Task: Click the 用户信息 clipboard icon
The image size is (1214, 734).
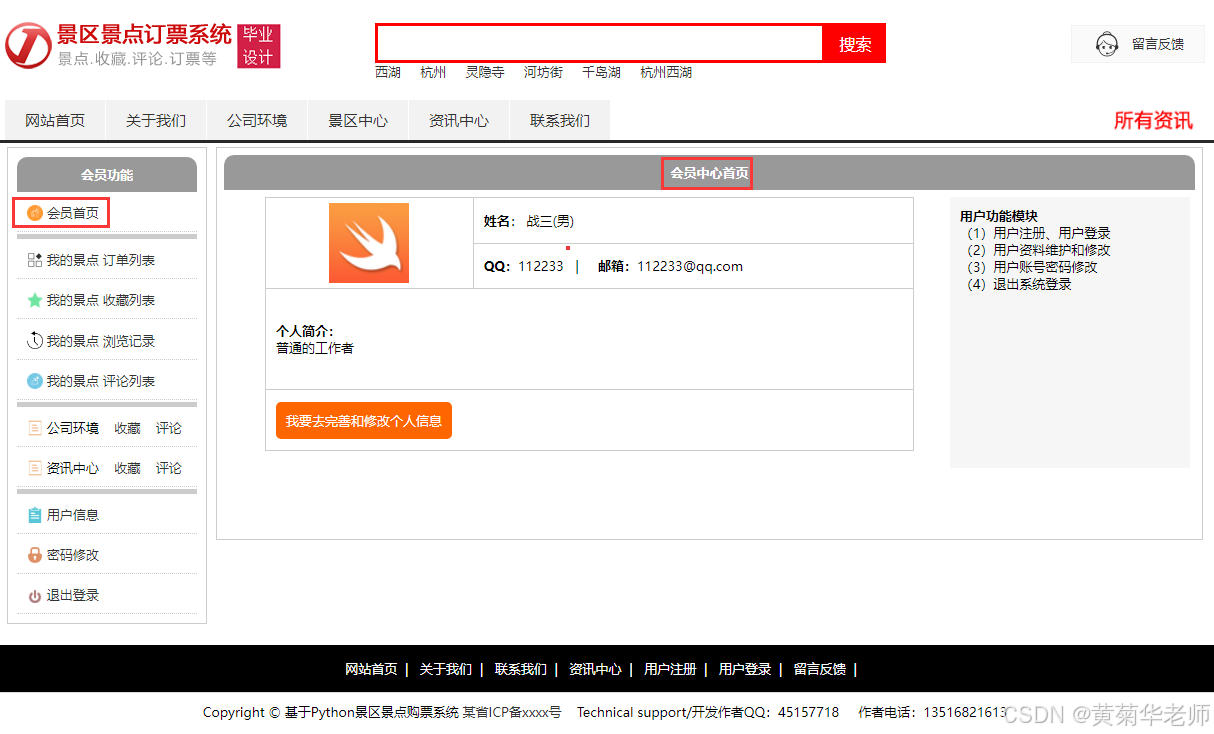Action: (35, 515)
